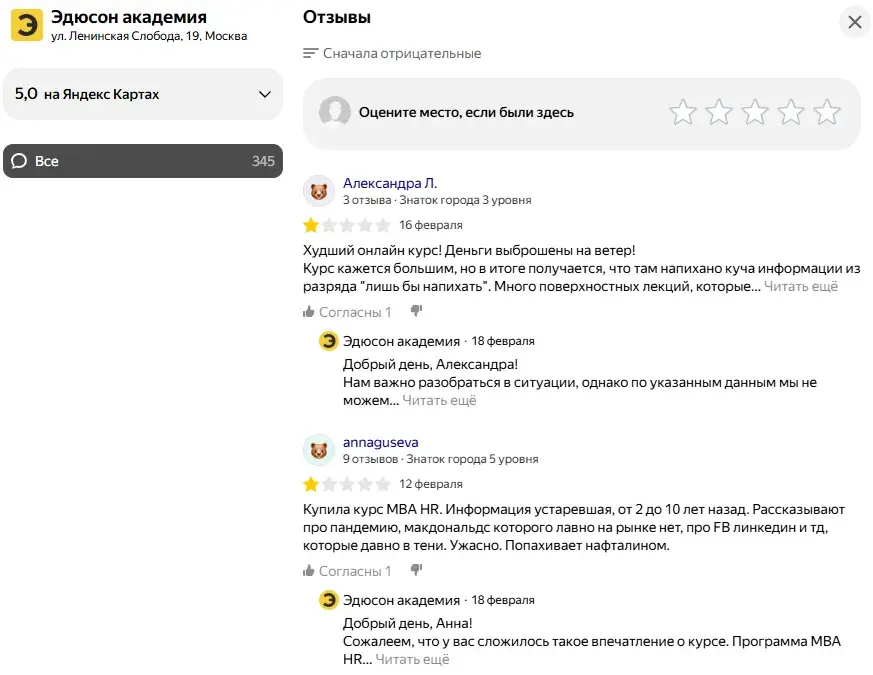Screen dimensions: 873x675
Task: Rate the place with three stars
Action: [755, 112]
